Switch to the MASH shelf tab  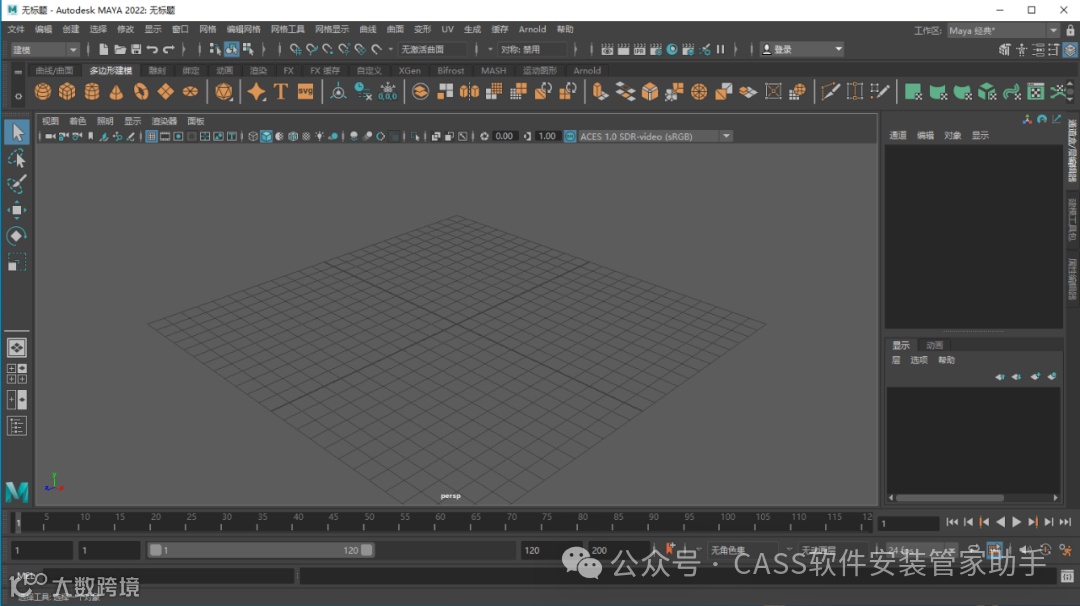tap(493, 70)
